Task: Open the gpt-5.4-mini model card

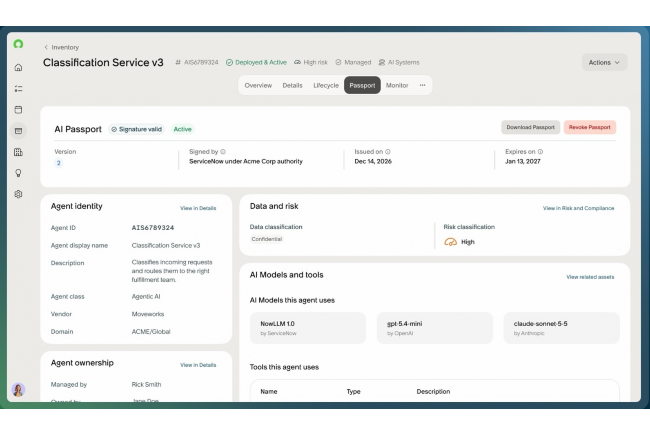Action: tap(435, 328)
